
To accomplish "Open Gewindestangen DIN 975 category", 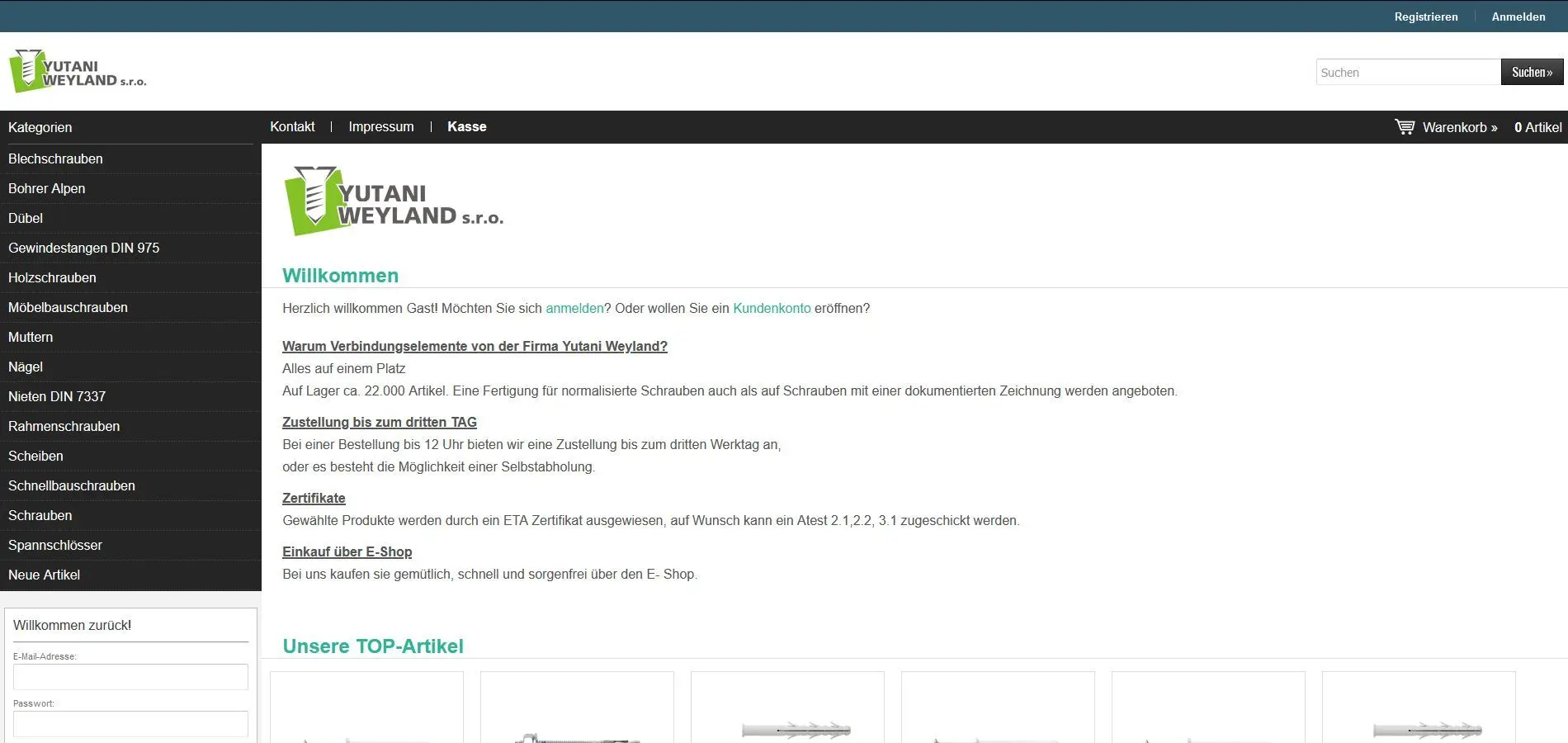I will (83, 248).
